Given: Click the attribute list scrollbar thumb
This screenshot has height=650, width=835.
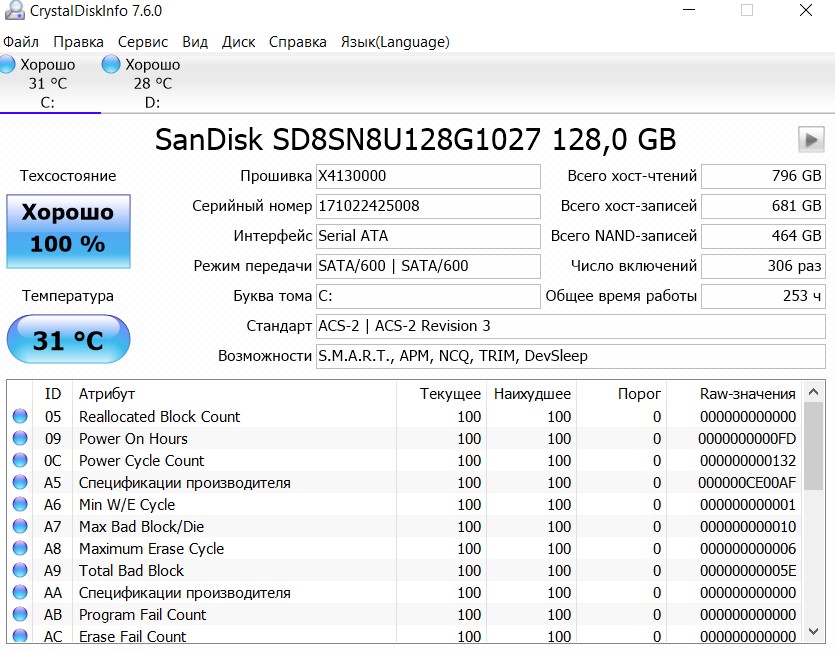Looking at the screenshot, I should pyautogui.click(x=813, y=446).
